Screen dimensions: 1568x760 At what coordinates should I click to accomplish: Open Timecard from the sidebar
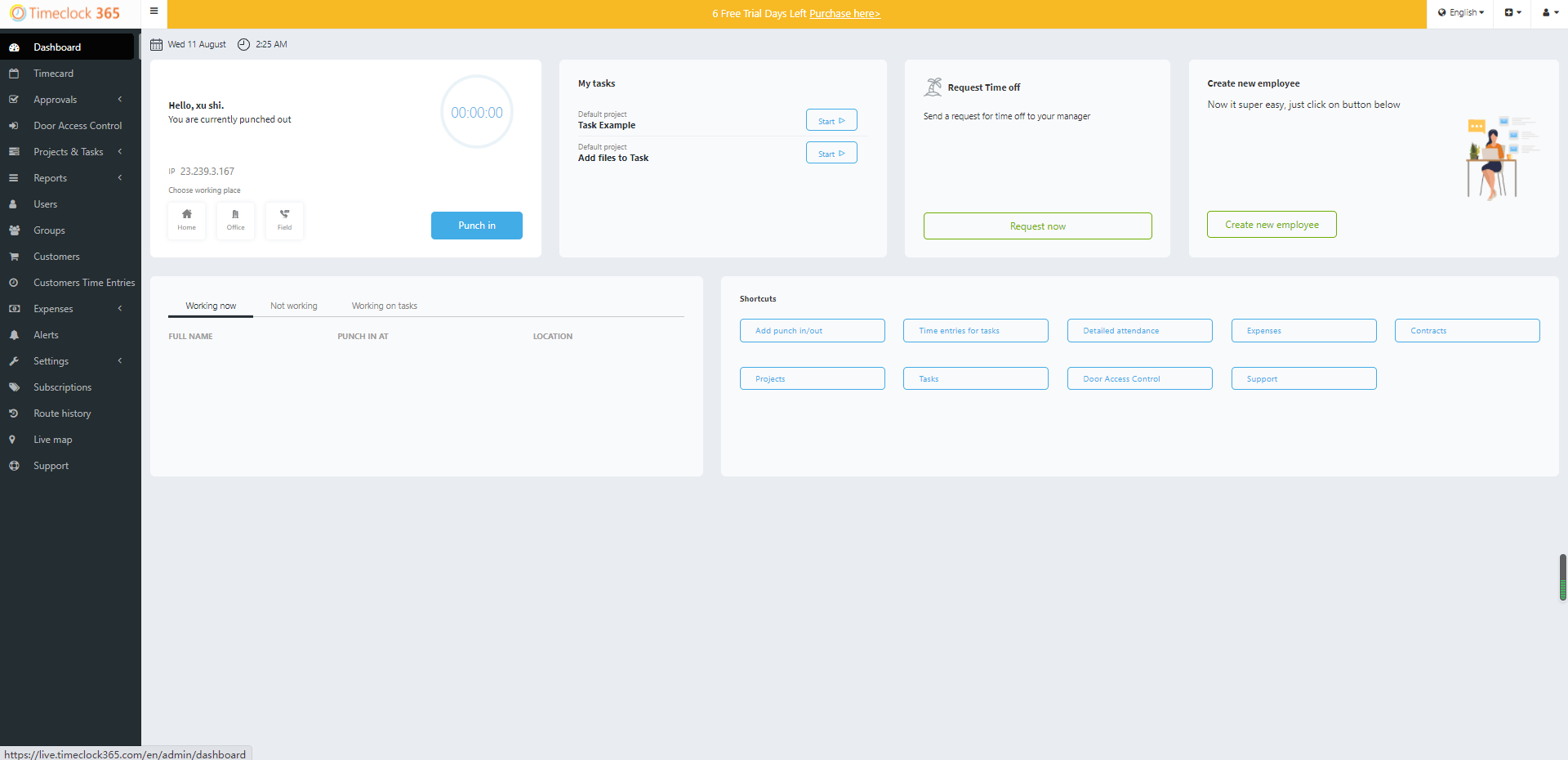click(x=54, y=74)
